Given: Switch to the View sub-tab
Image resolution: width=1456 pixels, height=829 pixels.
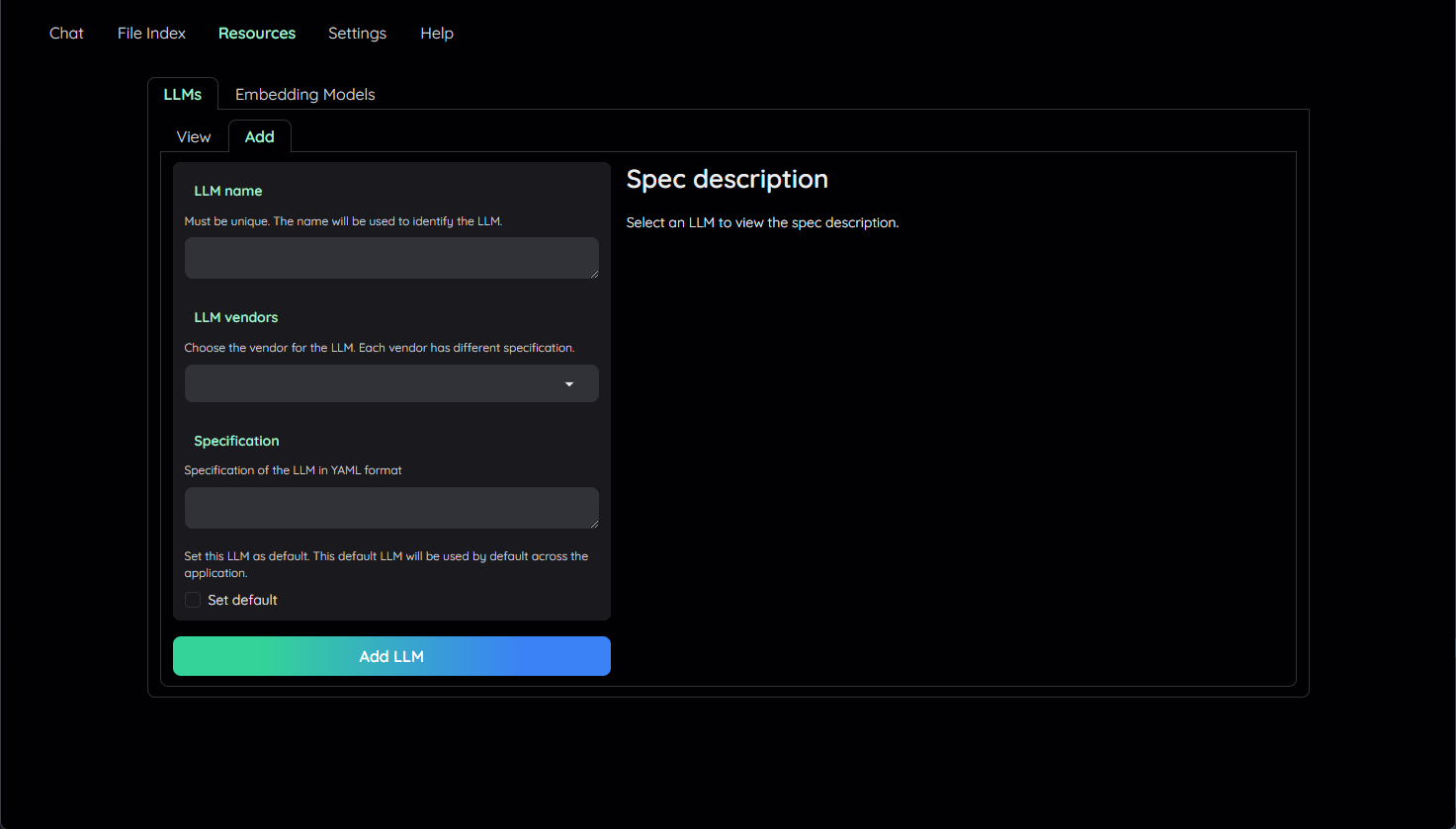Looking at the screenshot, I should [x=194, y=137].
